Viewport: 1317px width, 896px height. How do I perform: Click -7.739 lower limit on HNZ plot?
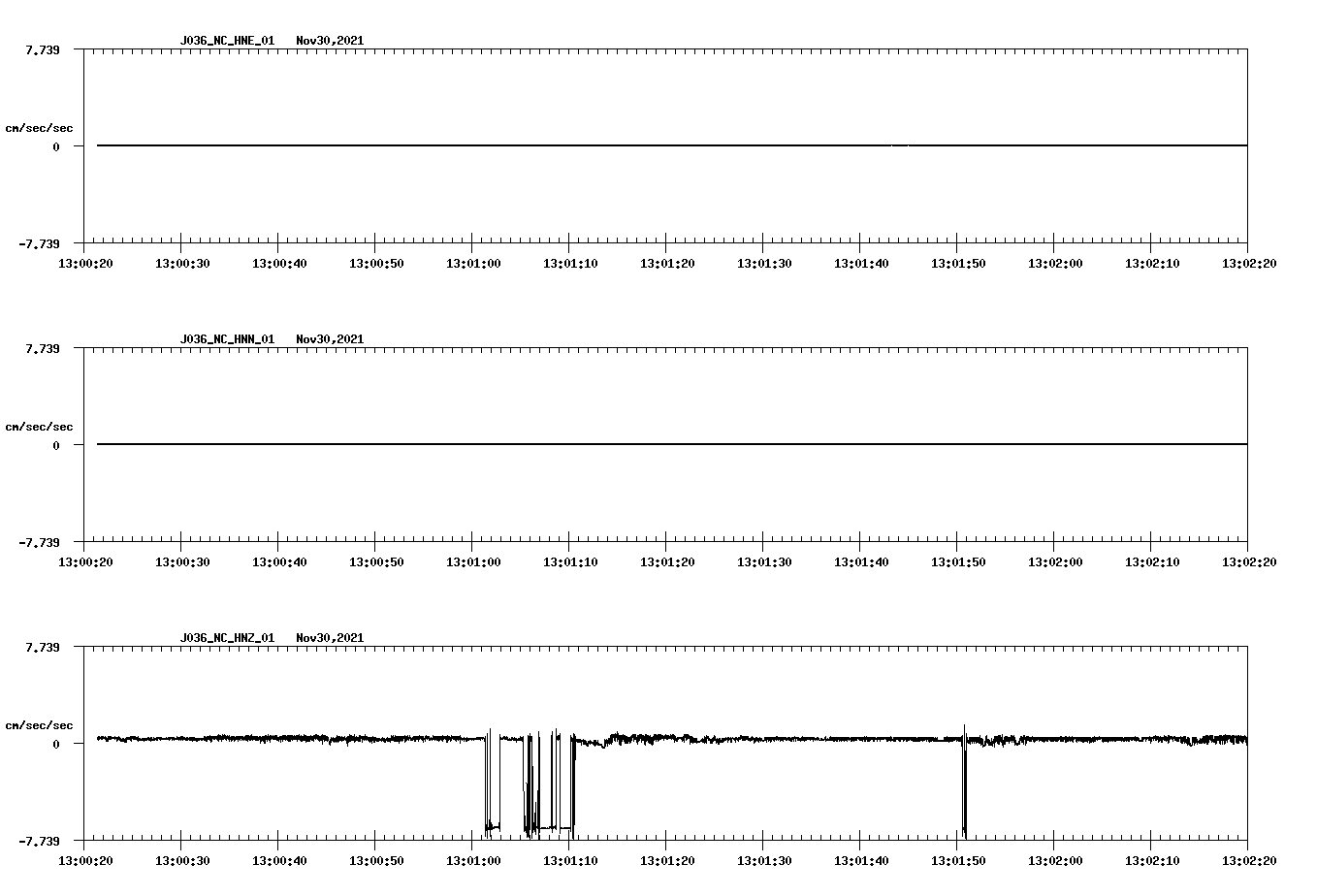pos(39,841)
